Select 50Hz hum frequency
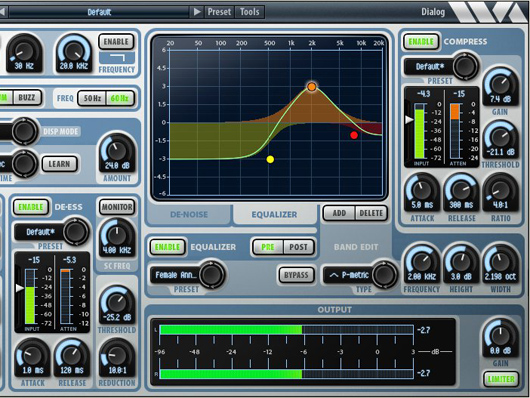 pos(92,98)
